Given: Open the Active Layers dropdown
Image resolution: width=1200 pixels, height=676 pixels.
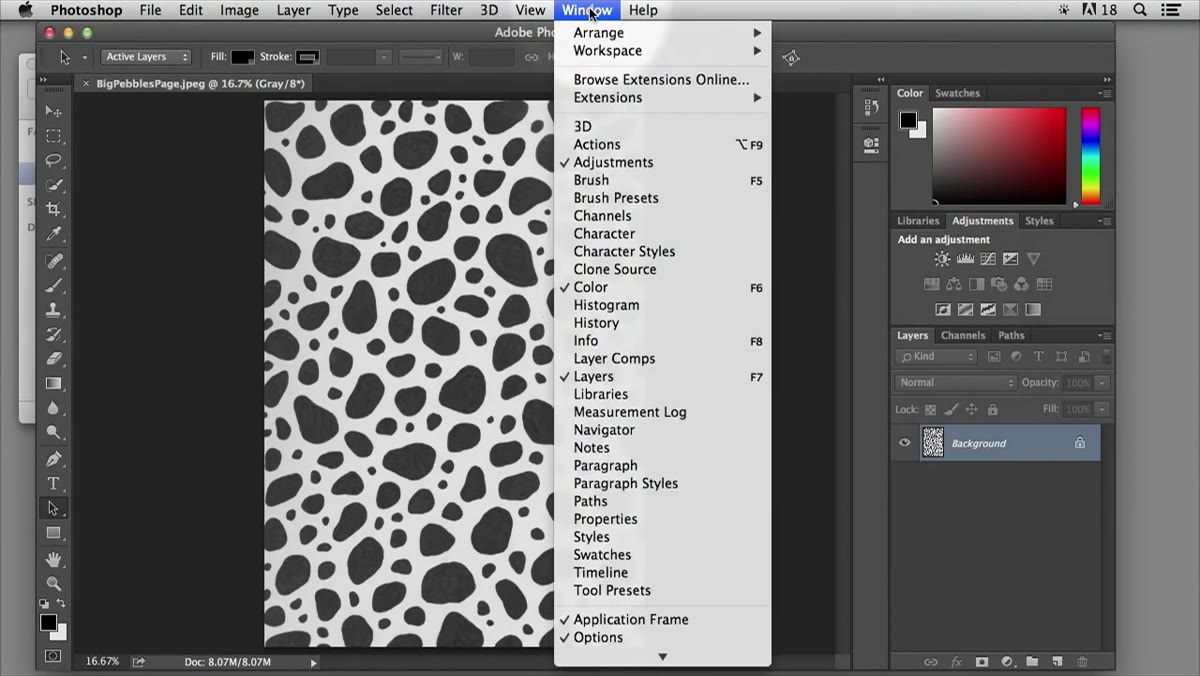Looking at the screenshot, I should 146,57.
